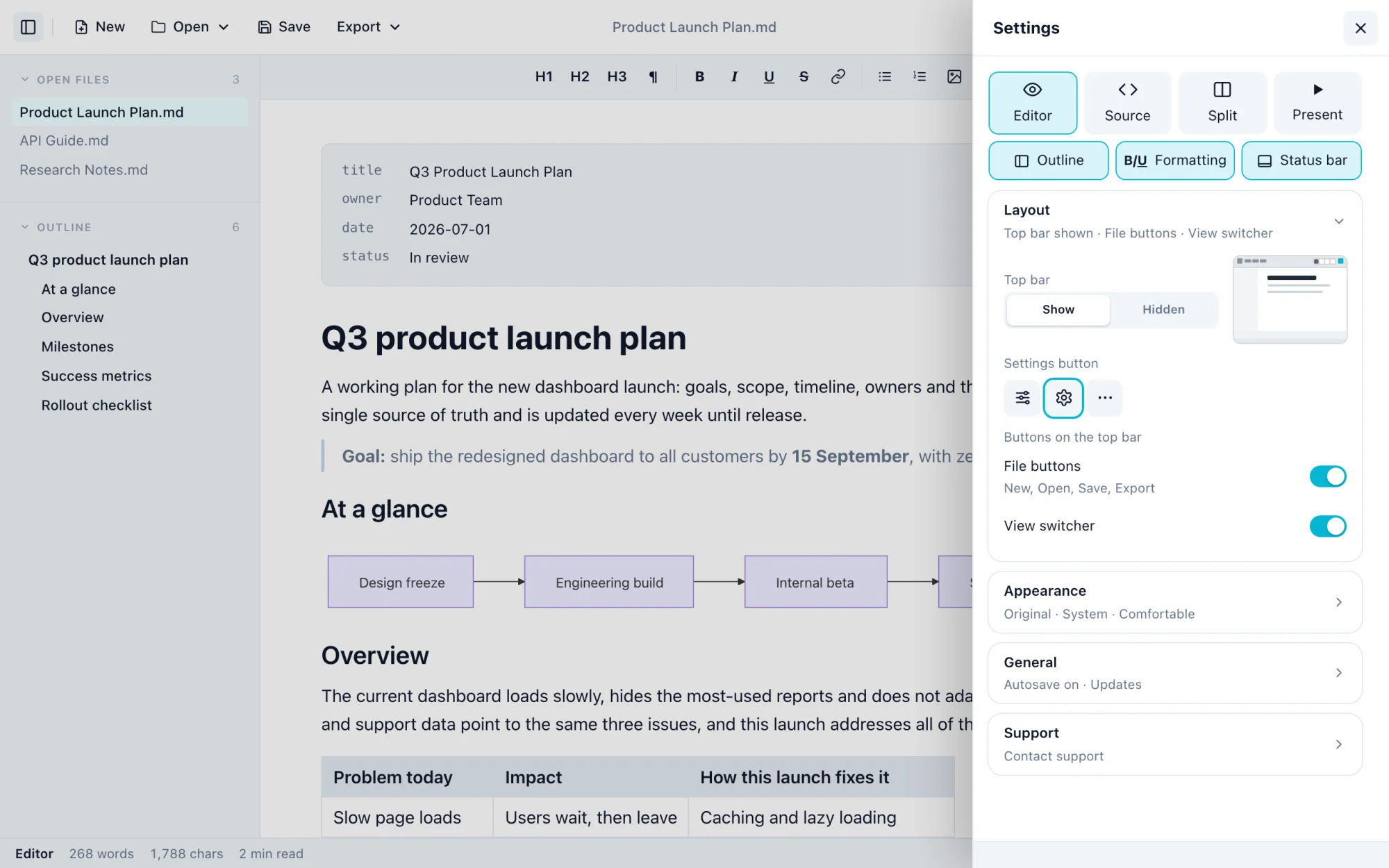Toggle the Formatting bar chip
Image resolution: width=1389 pixels, height=868 pixels.
point(1175,160)
